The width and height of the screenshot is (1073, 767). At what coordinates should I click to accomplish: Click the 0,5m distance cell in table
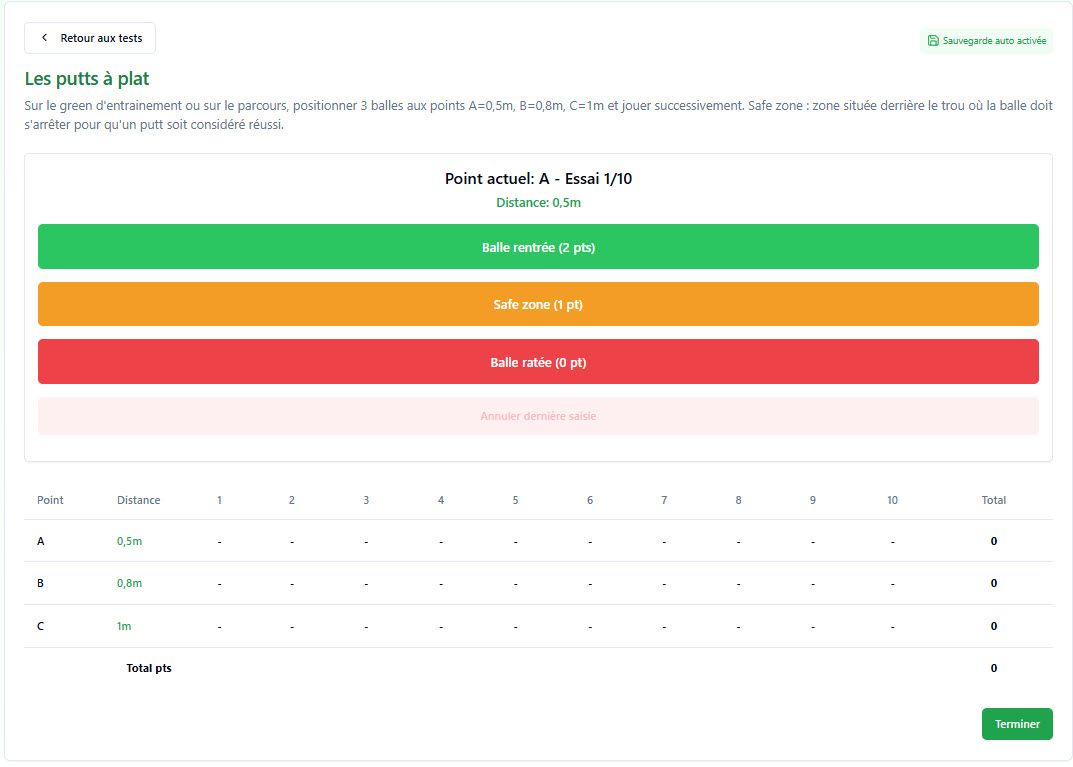(129, 541)
